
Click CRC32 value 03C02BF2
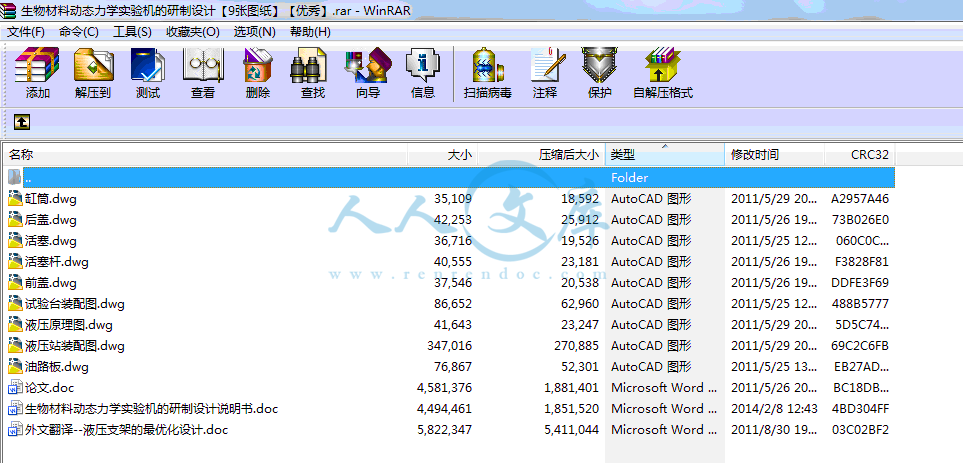point(860,430)
